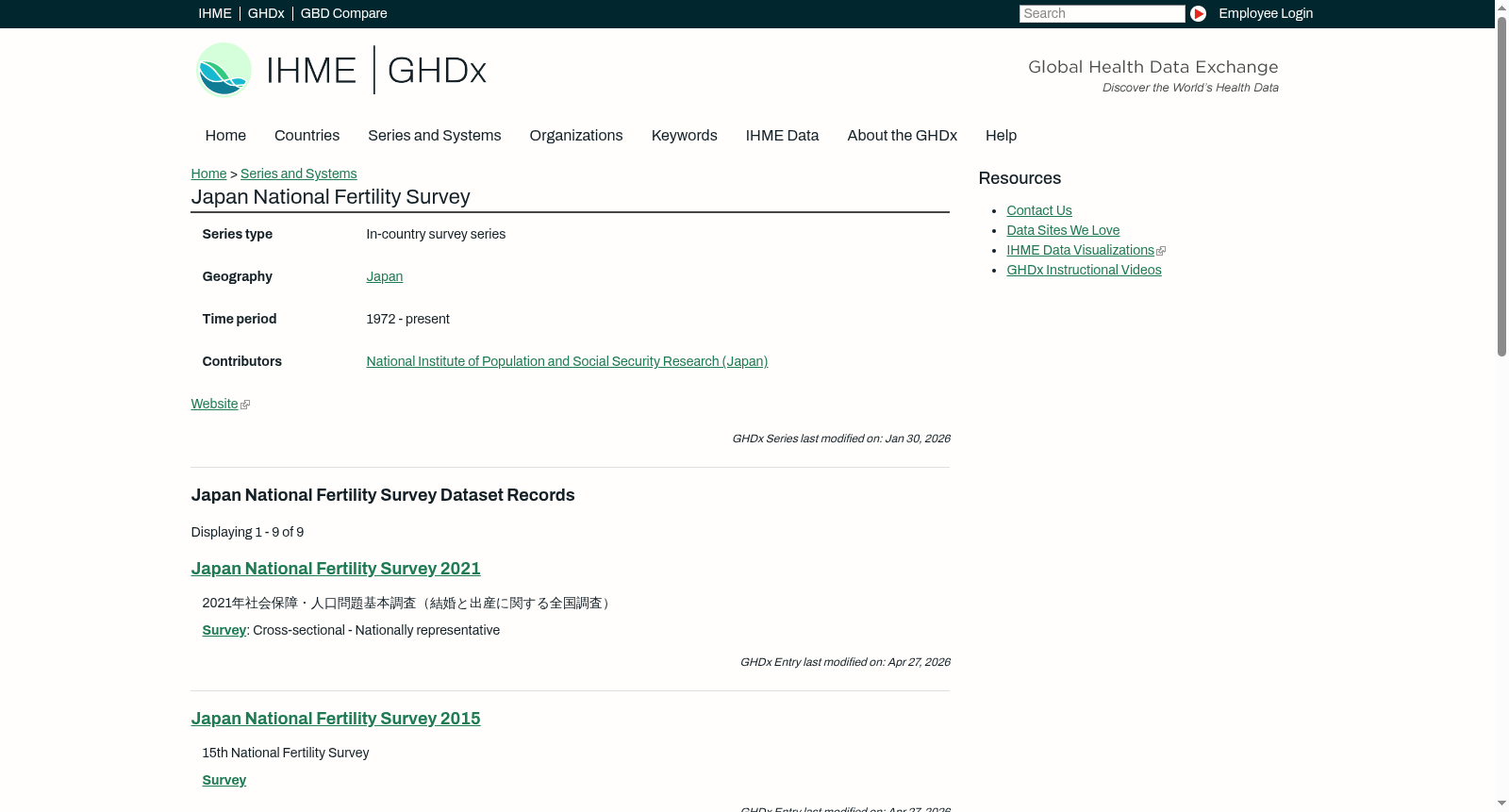Click Series and Systems breadcrumb link
Viewport: 1509px width, 812px height.
[298, 174]
